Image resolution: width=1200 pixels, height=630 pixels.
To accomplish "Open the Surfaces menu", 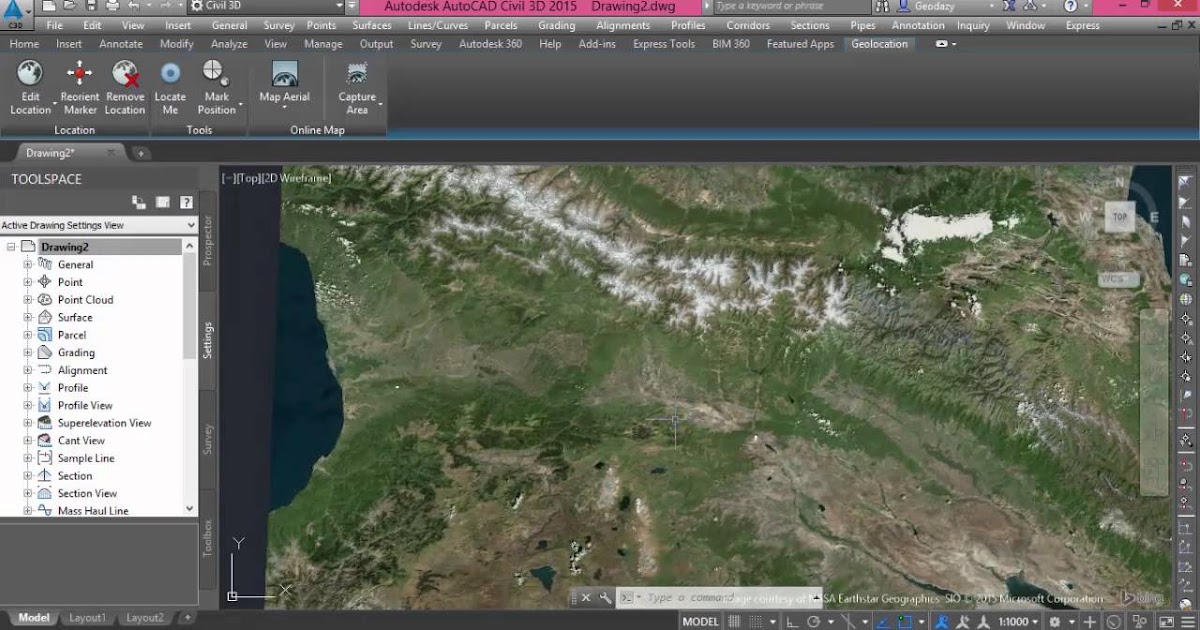I will coord(372,25).
